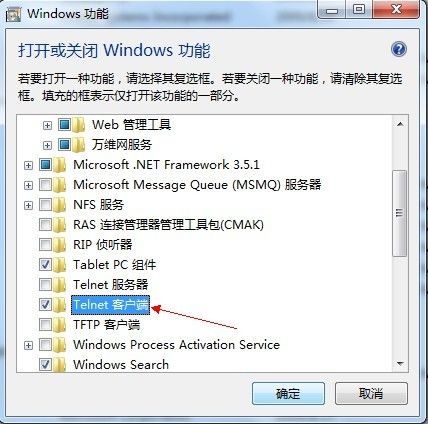Select the folder icon beside Web 管理工具
The width and height of the screenshot is (428, 424).
79,125
